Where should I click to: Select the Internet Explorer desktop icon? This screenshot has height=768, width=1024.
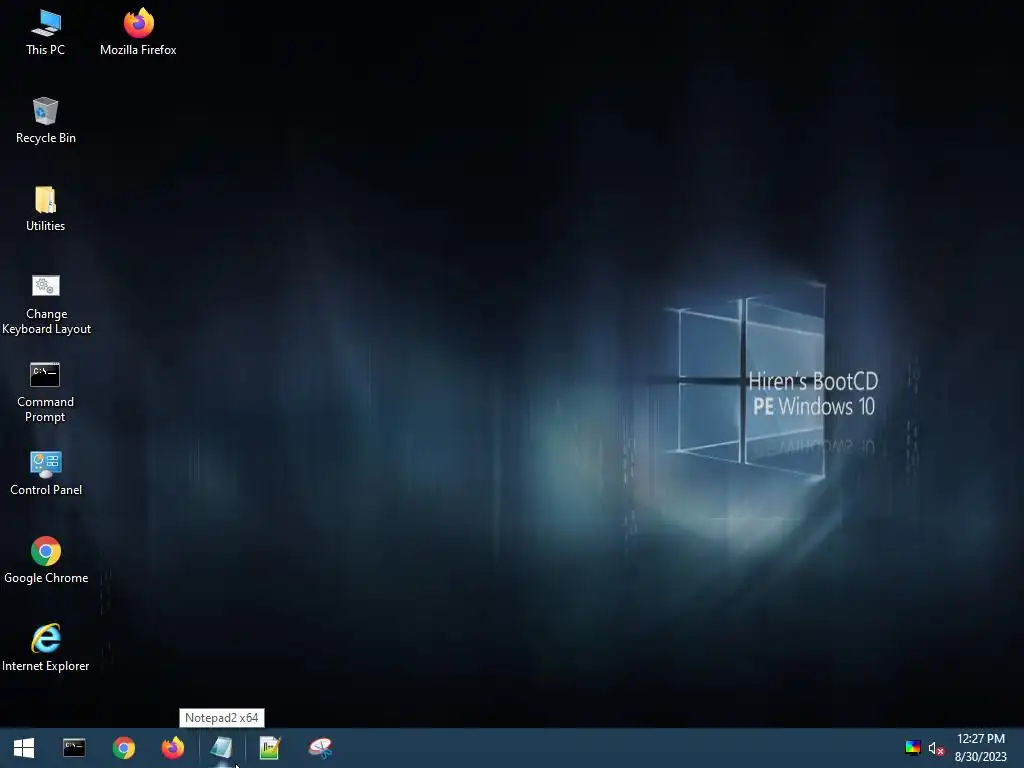[x=46, y=648]
